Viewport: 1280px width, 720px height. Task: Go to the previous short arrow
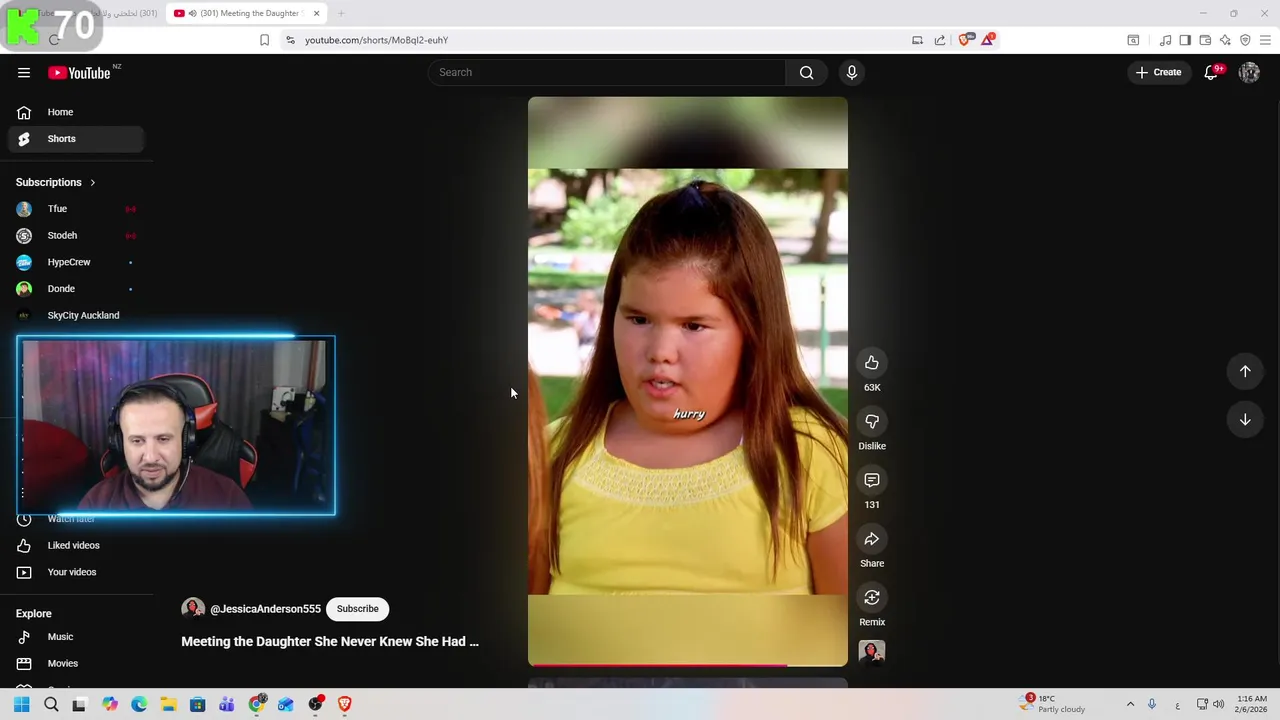coord(1245,371)
